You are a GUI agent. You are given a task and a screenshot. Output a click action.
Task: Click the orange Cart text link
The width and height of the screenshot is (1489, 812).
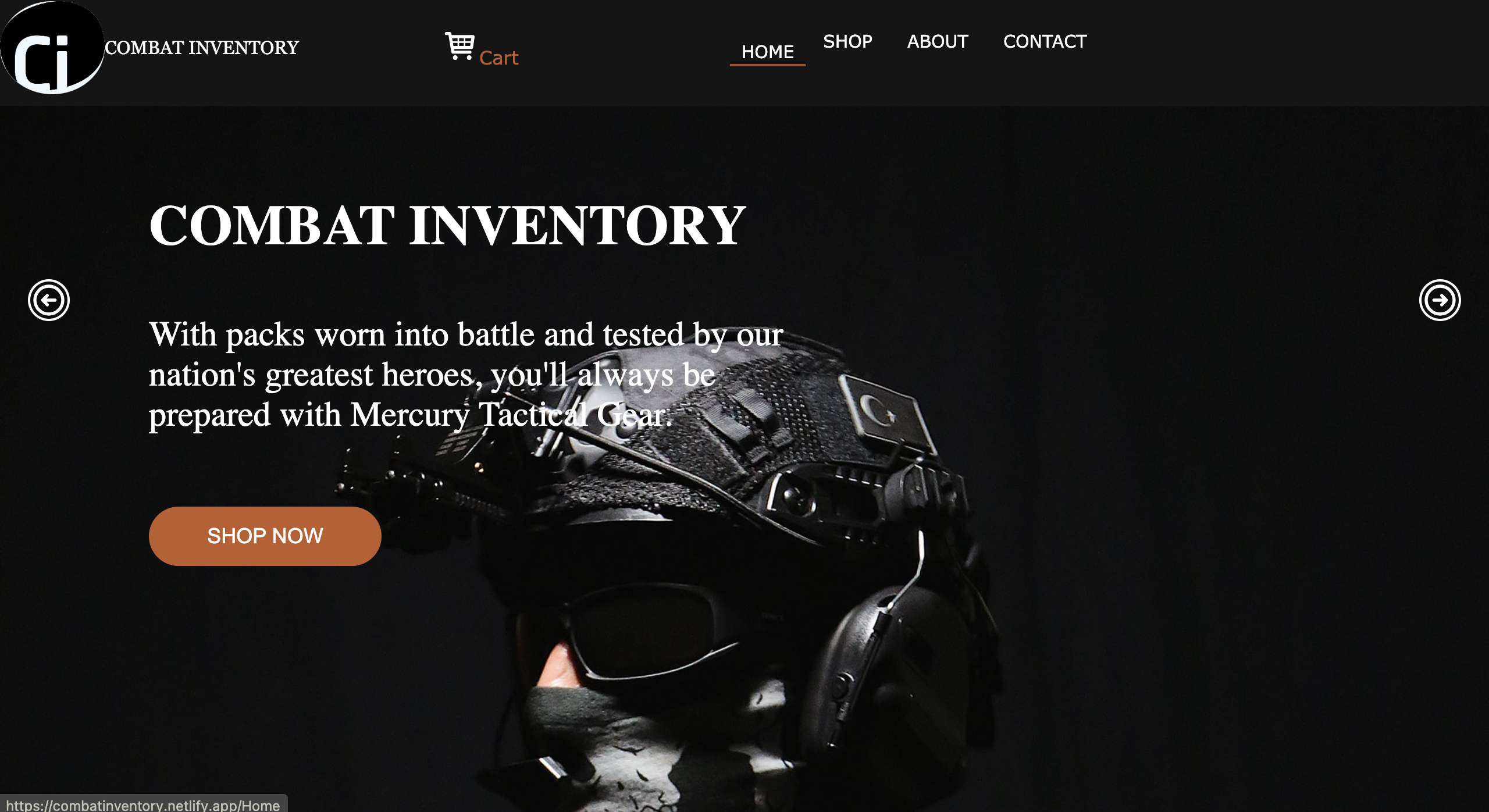[x=498, y=58]
